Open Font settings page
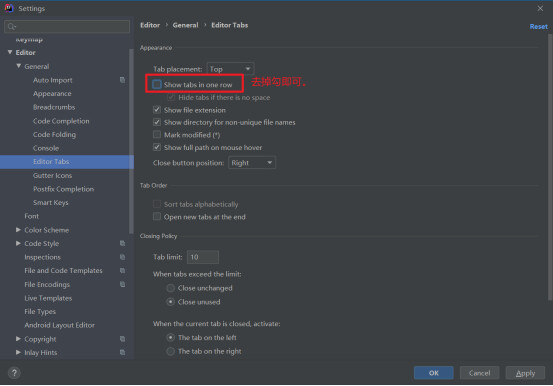This screenshot has width=553, height=386. coord(31,216)
